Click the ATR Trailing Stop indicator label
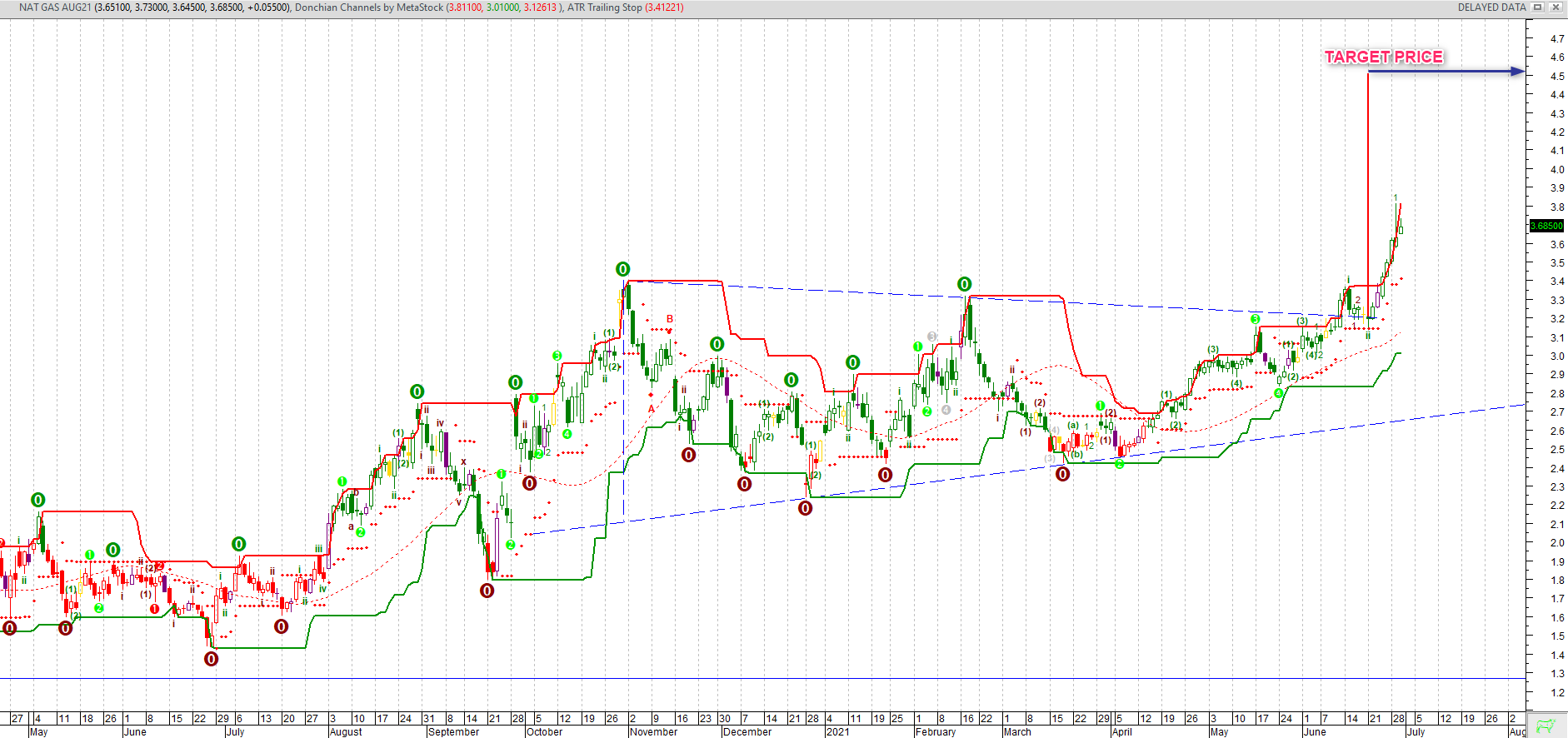Screen dimensions: 1568x738 pyautogui.click(x=605, y=7)
